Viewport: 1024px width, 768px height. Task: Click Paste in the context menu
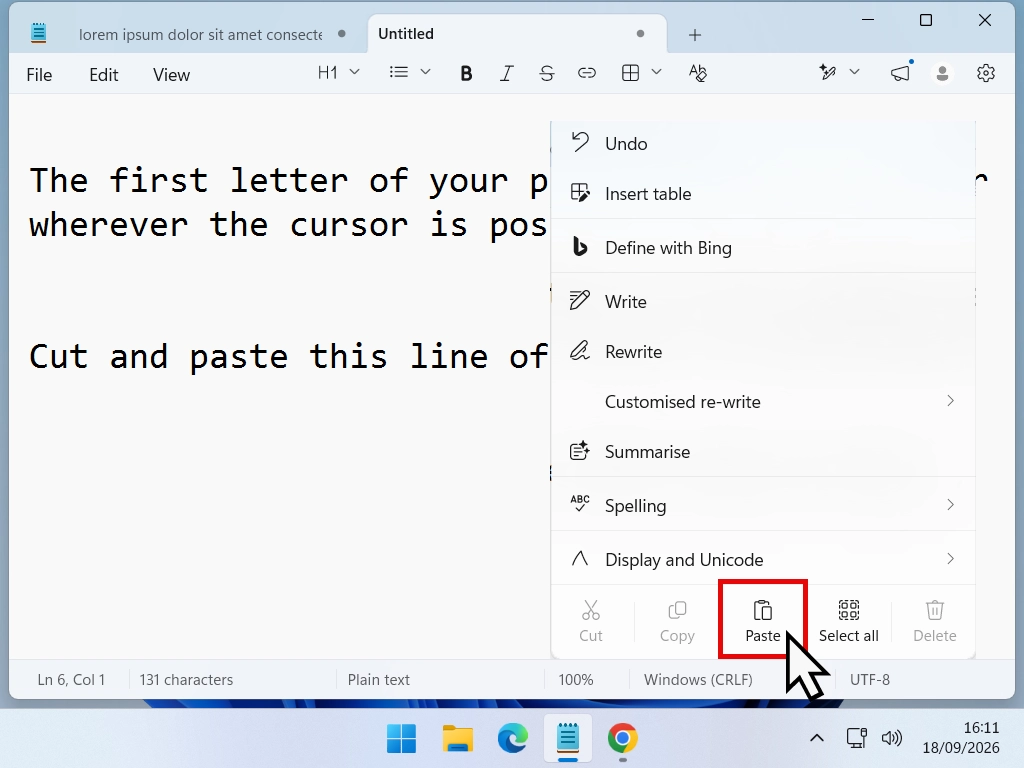pyautogui.click(x=763, y=621)
